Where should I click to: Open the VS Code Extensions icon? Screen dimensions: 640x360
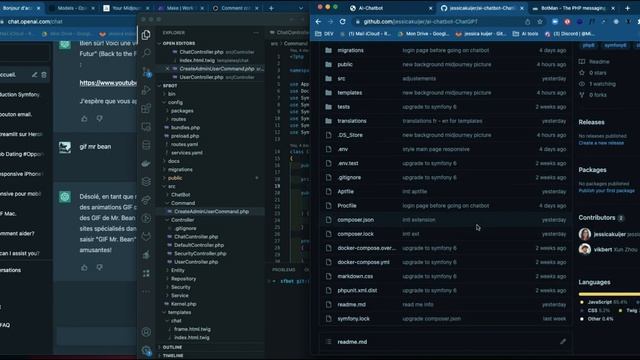tap(146, 108)
